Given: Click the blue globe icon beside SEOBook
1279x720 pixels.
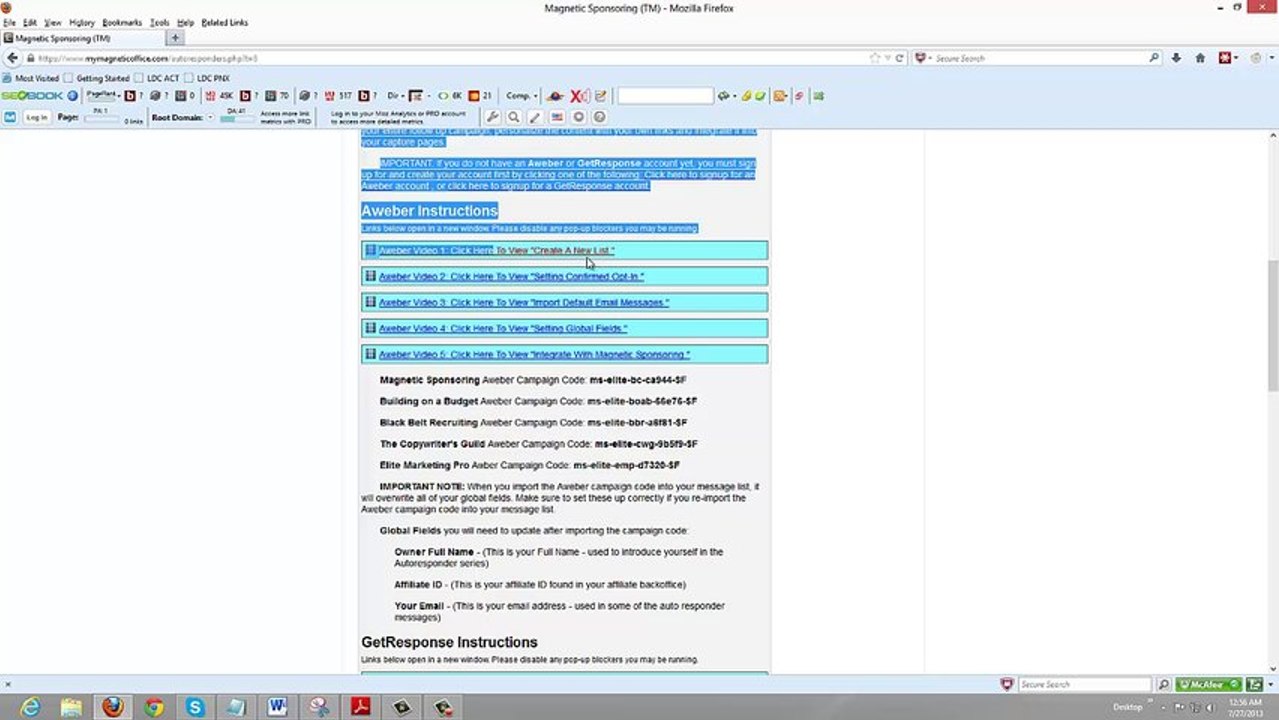Looking at the screenshot, I should (72, 96).
